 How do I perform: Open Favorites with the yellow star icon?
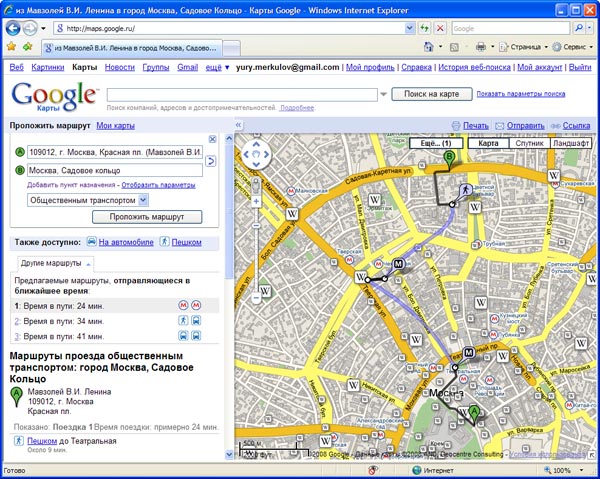11,47
